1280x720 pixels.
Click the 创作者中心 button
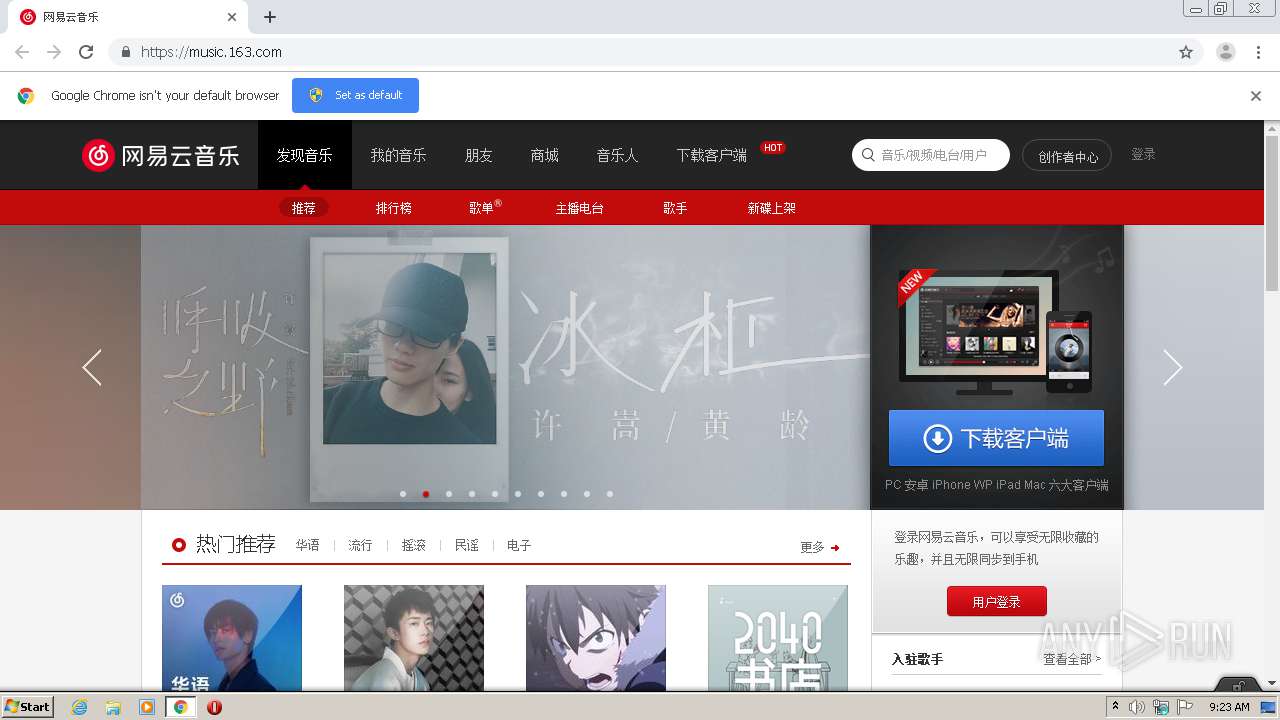pos(1067,156)
